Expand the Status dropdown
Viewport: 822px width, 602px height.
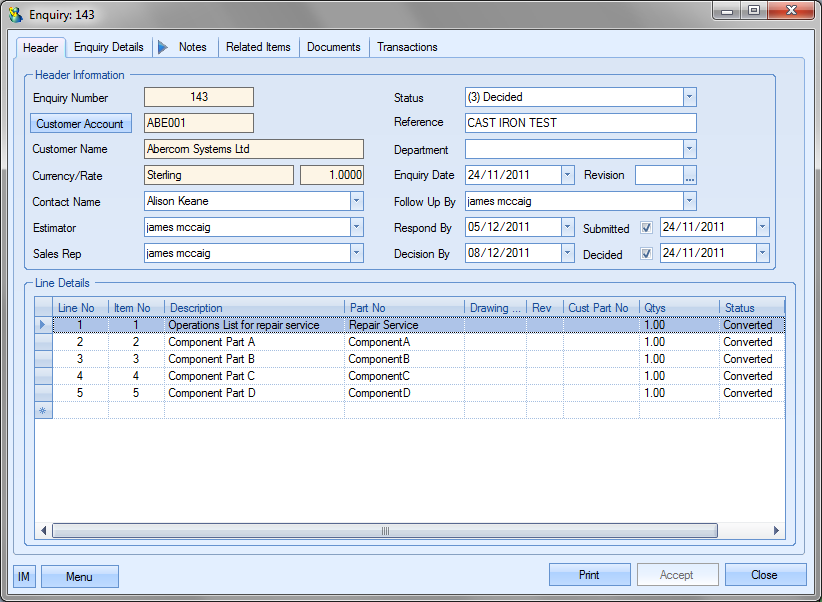[x=689, y=97]
